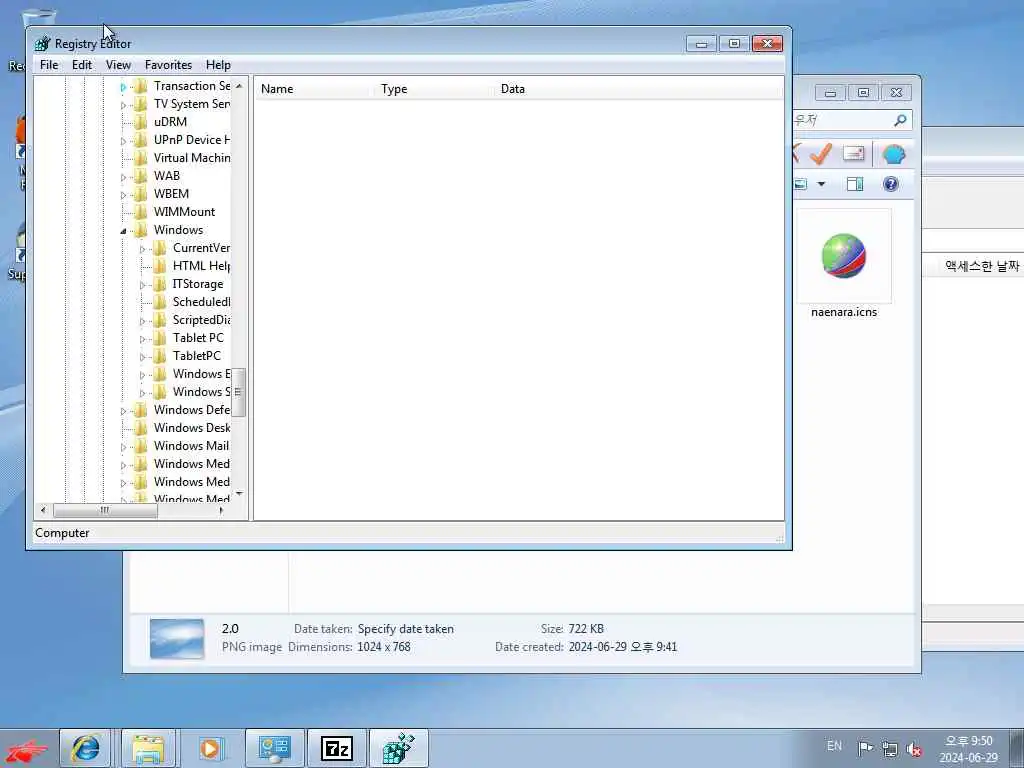Image resolution: width=1024 pixels, height=768 pixels.
Task: Expand the ITStorage subkey arrow
Action: pyautogui.click(x=142, y=285)
